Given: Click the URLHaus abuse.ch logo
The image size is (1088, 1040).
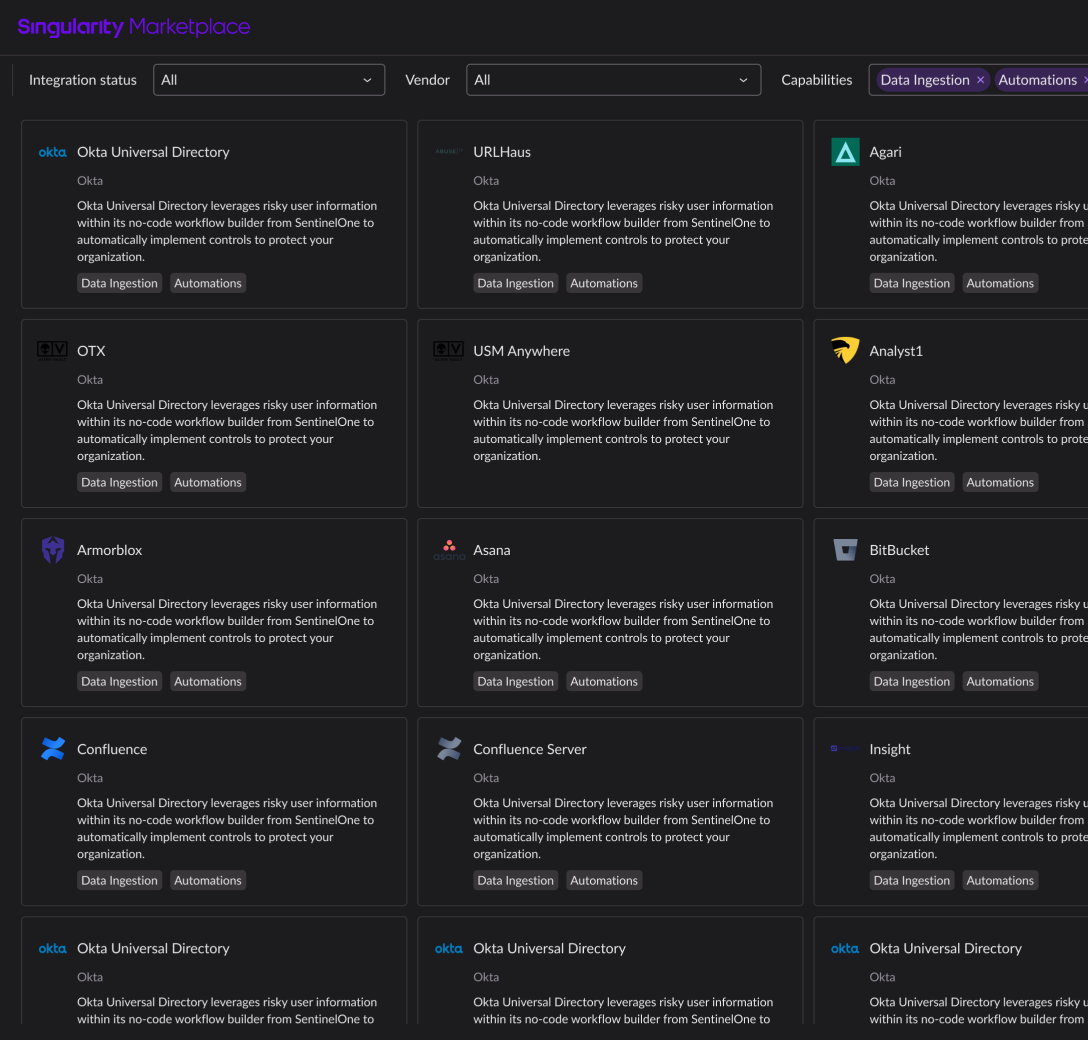Looking at the screenshot, I should click(x=448, y=151).
